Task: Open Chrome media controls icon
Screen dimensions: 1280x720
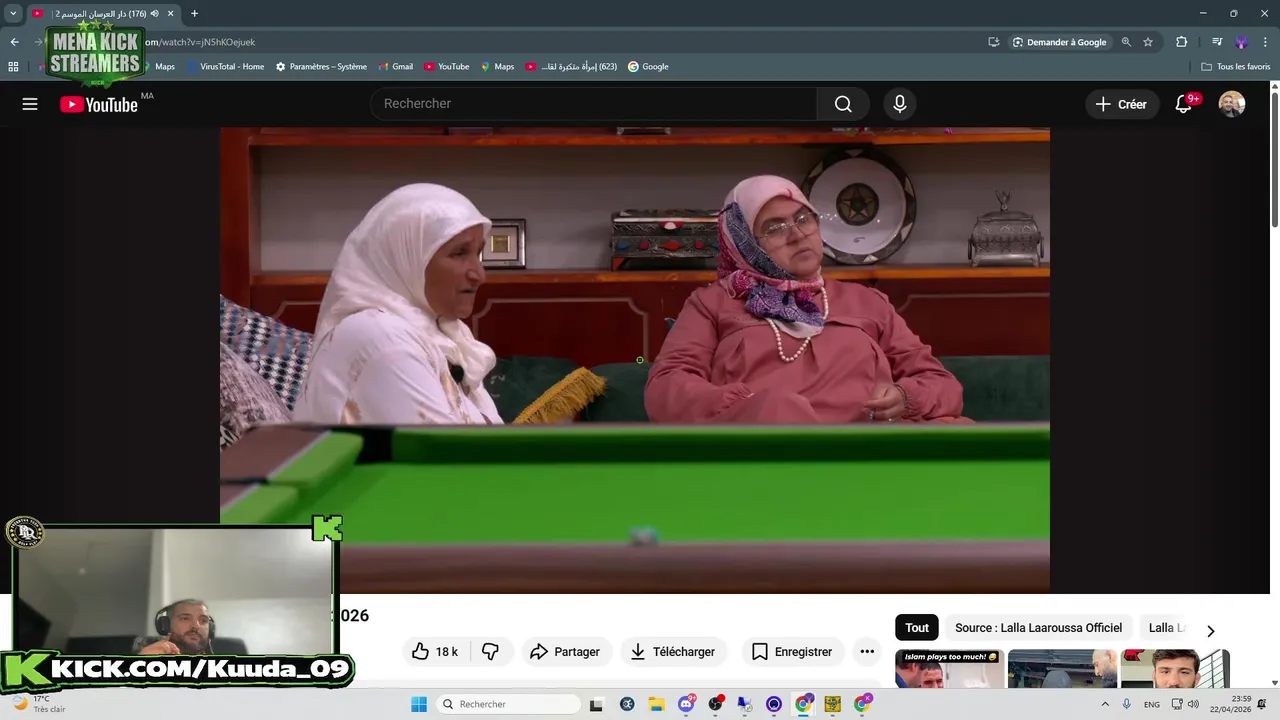Action: [1217, 42]
